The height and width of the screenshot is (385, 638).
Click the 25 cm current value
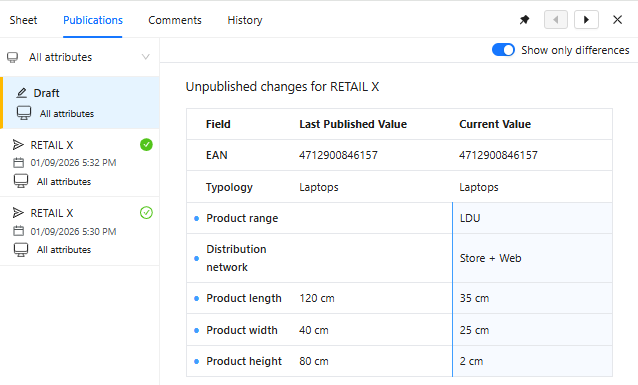pyautogui.click(x=474, y=330)
